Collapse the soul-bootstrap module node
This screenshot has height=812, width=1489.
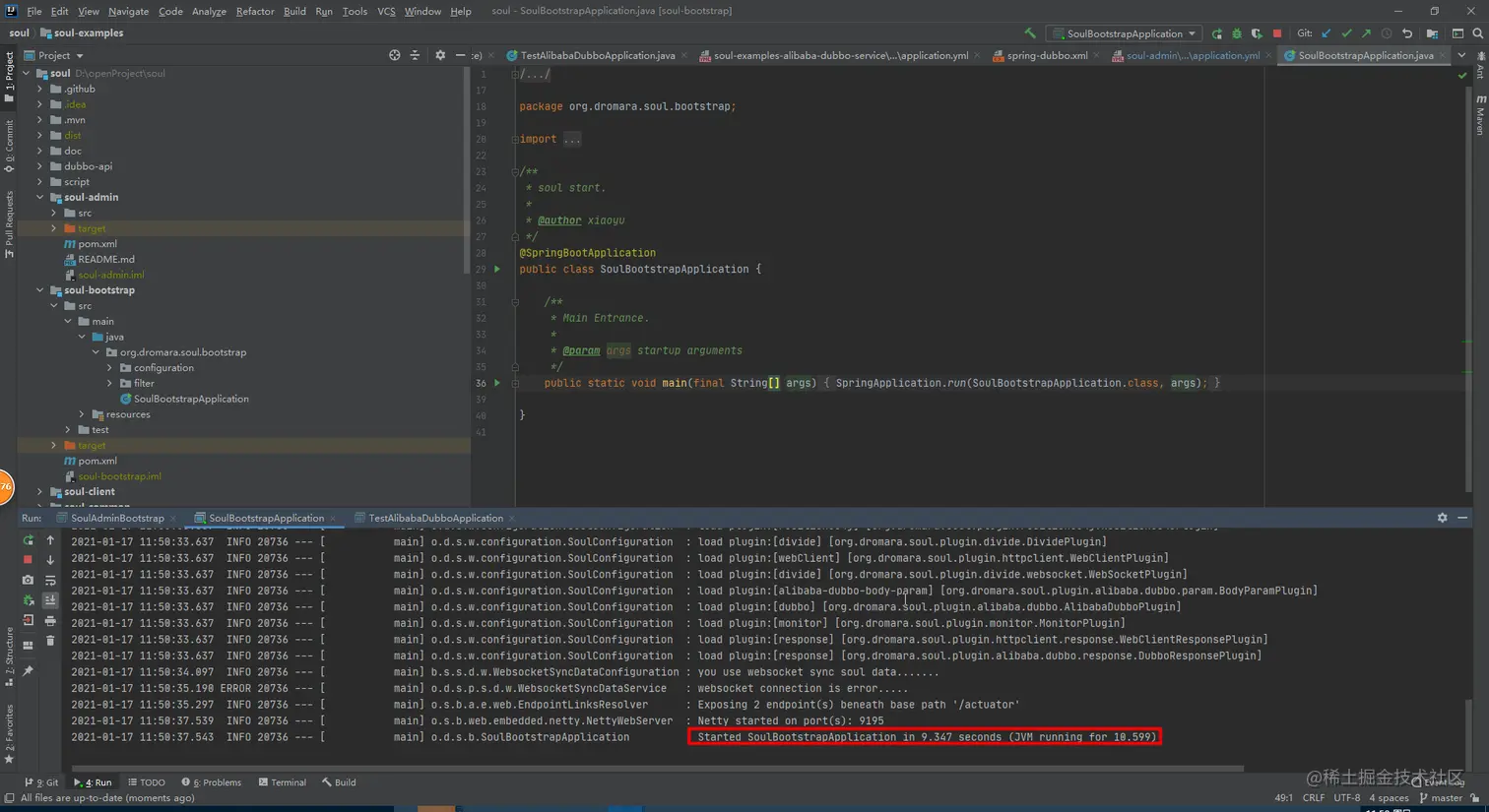[40, 290]
